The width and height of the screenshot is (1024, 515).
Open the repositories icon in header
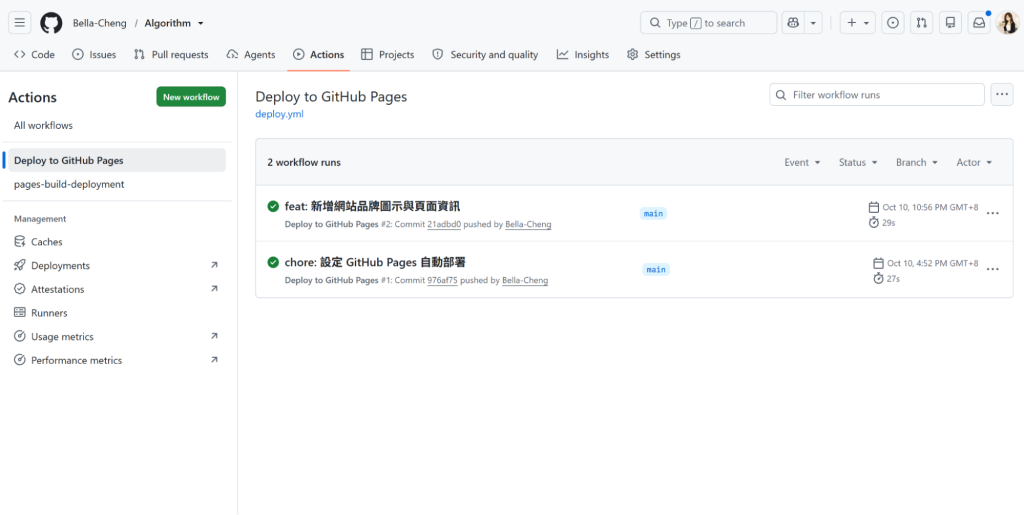(x=950, y=23)
